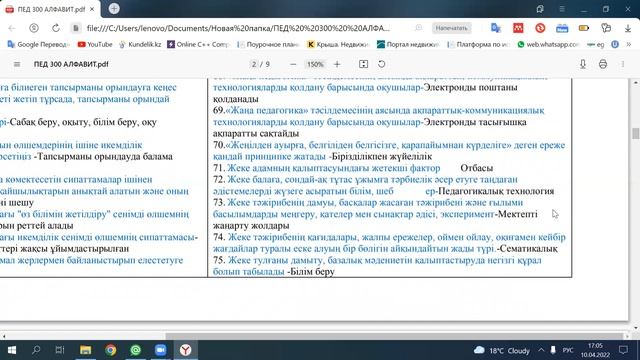This screenshot has height=360, width=640.
Task: Open Windows taskbar search
Action: (x=36, y=350)
